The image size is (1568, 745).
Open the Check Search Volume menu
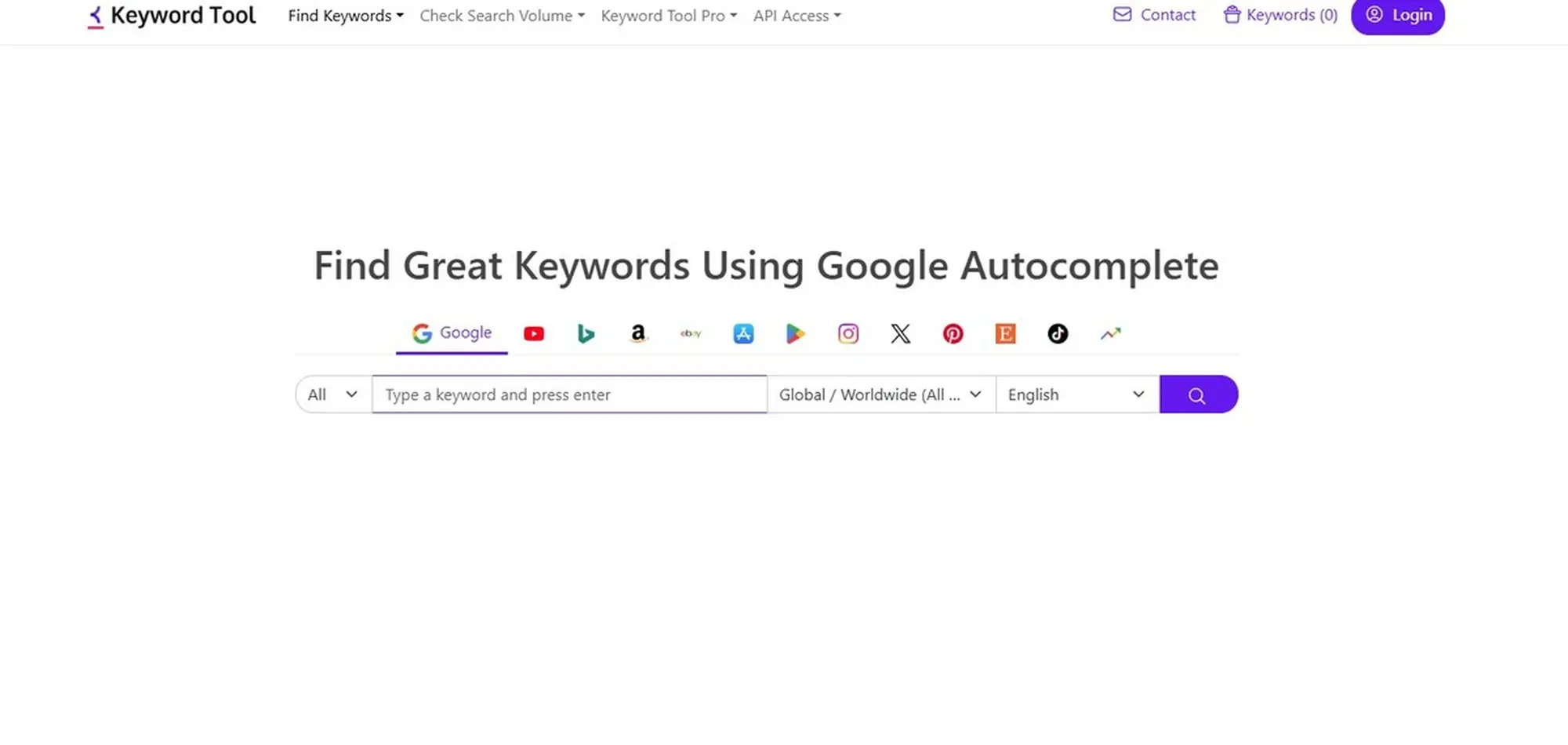[x=503, y=16]
